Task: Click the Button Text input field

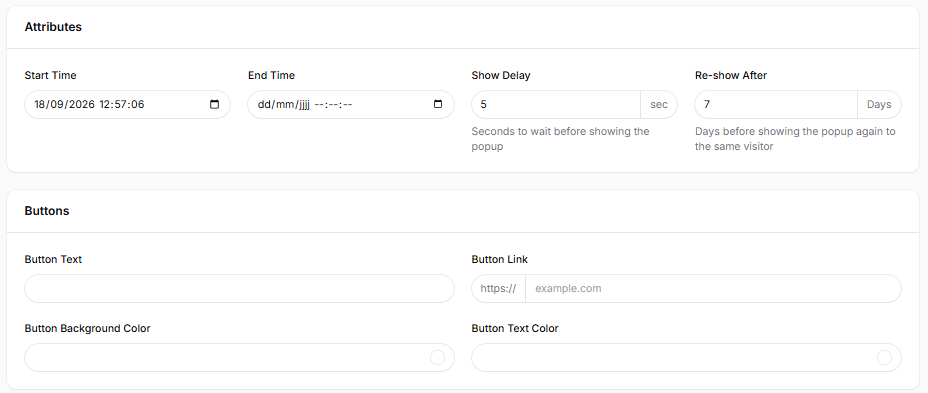Action: pos(239,288)
